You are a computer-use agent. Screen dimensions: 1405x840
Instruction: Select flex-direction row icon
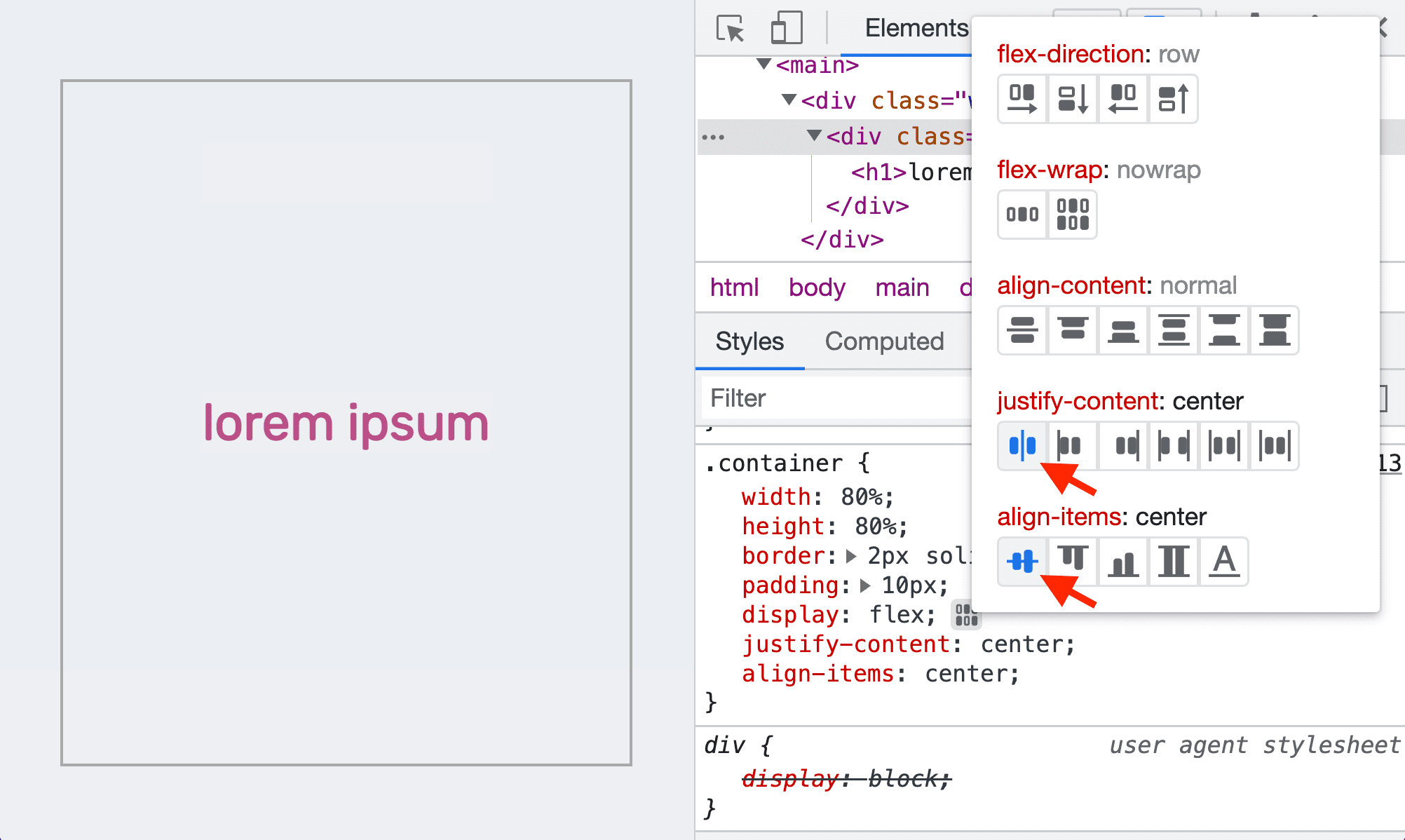tap(1020, 97)
